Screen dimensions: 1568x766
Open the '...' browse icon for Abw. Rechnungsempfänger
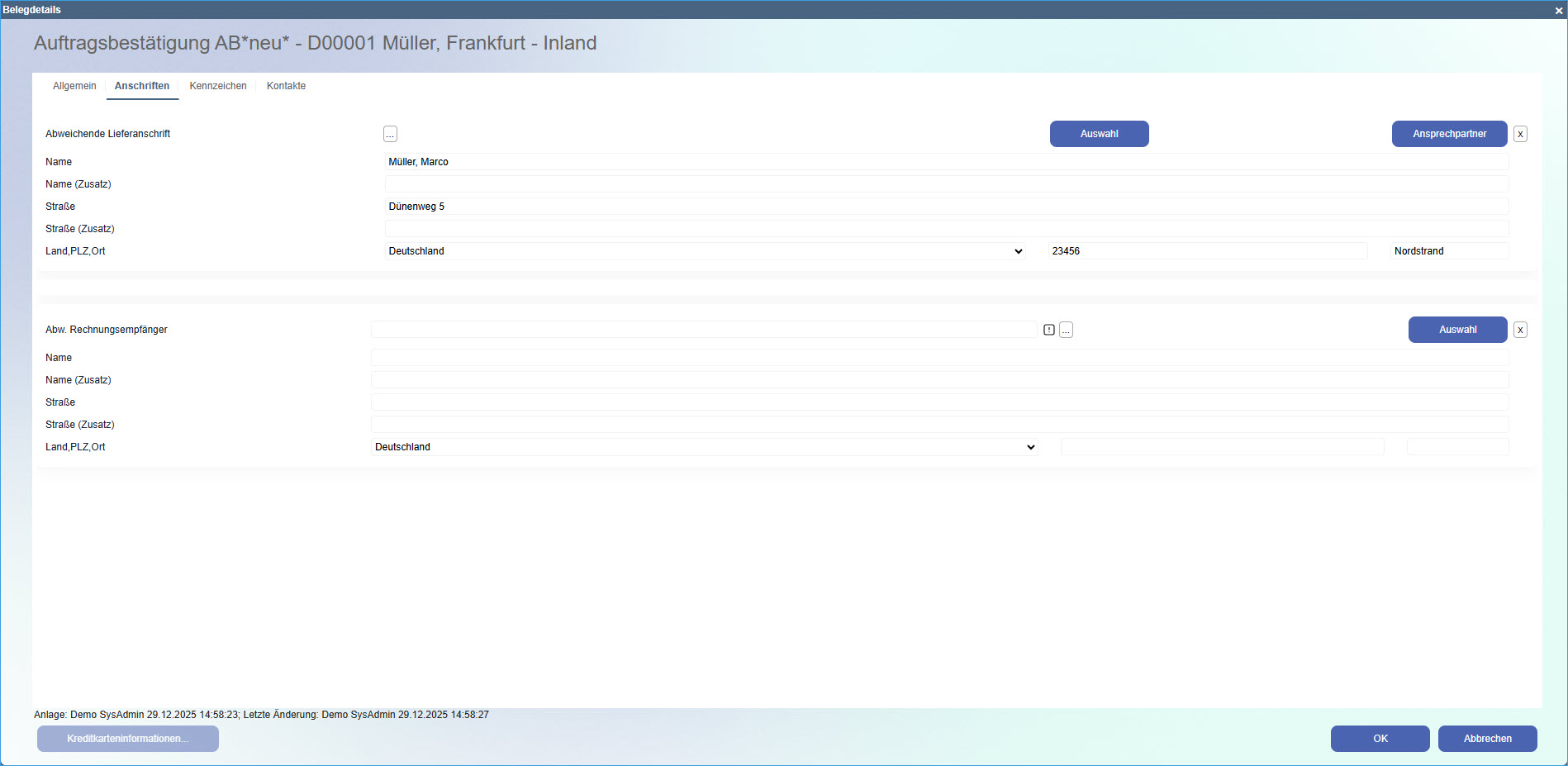click(x=1066, y=329)
